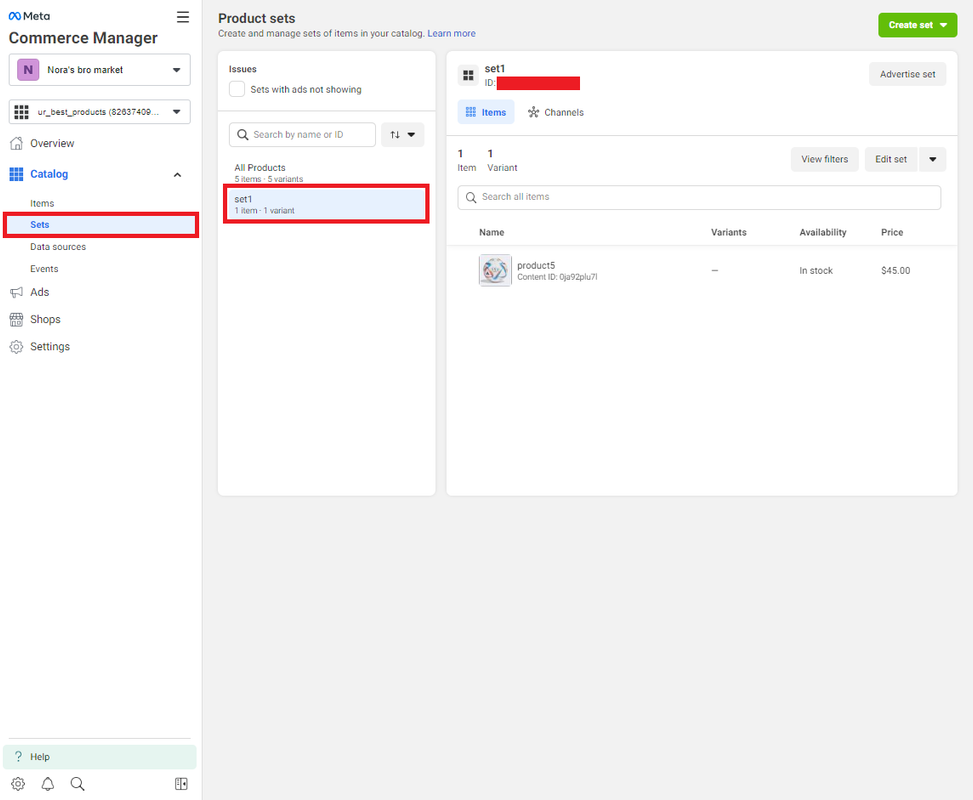Toggle the sidebar panel layout icon
The width and height of the screenshot is (973, 800).
[181, 784]
